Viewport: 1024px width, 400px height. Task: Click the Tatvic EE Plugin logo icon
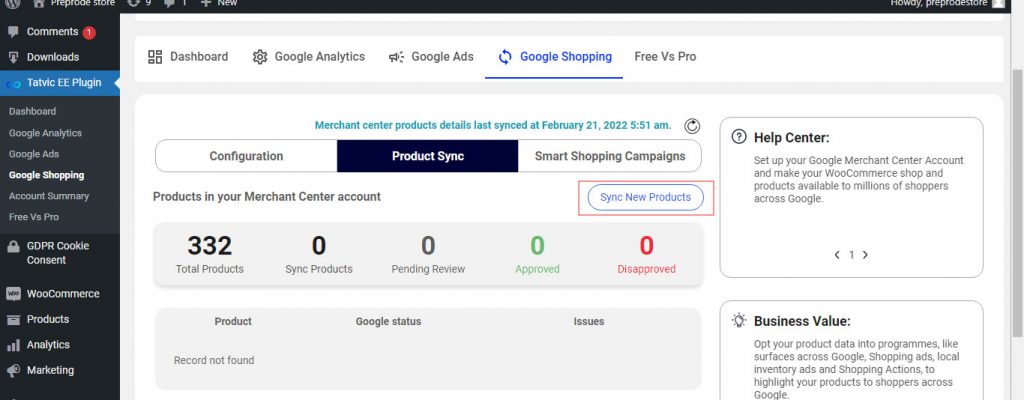pos(13,84)
